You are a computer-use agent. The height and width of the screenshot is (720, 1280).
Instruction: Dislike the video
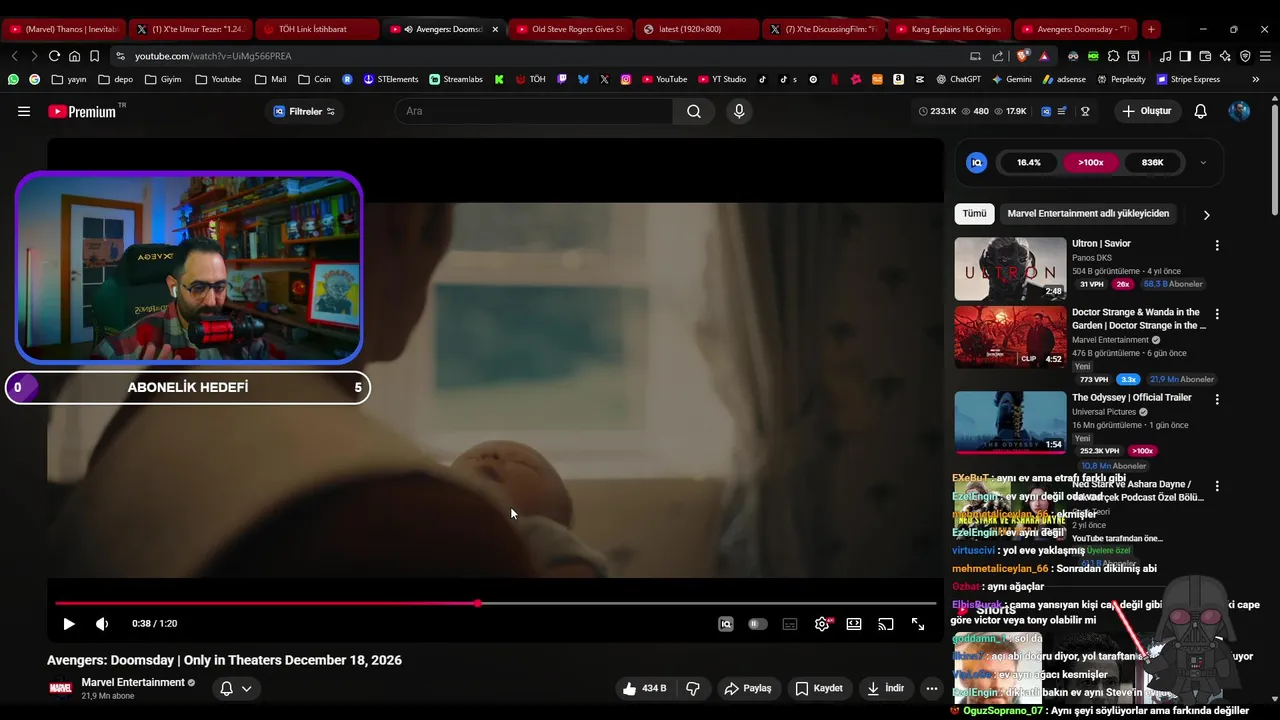693,688
